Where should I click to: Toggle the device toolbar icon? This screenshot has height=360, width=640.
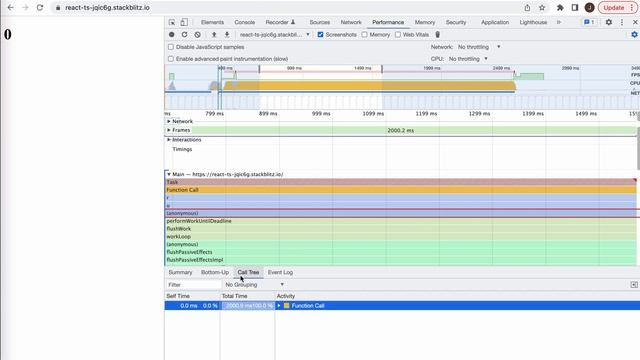[184, 22]
